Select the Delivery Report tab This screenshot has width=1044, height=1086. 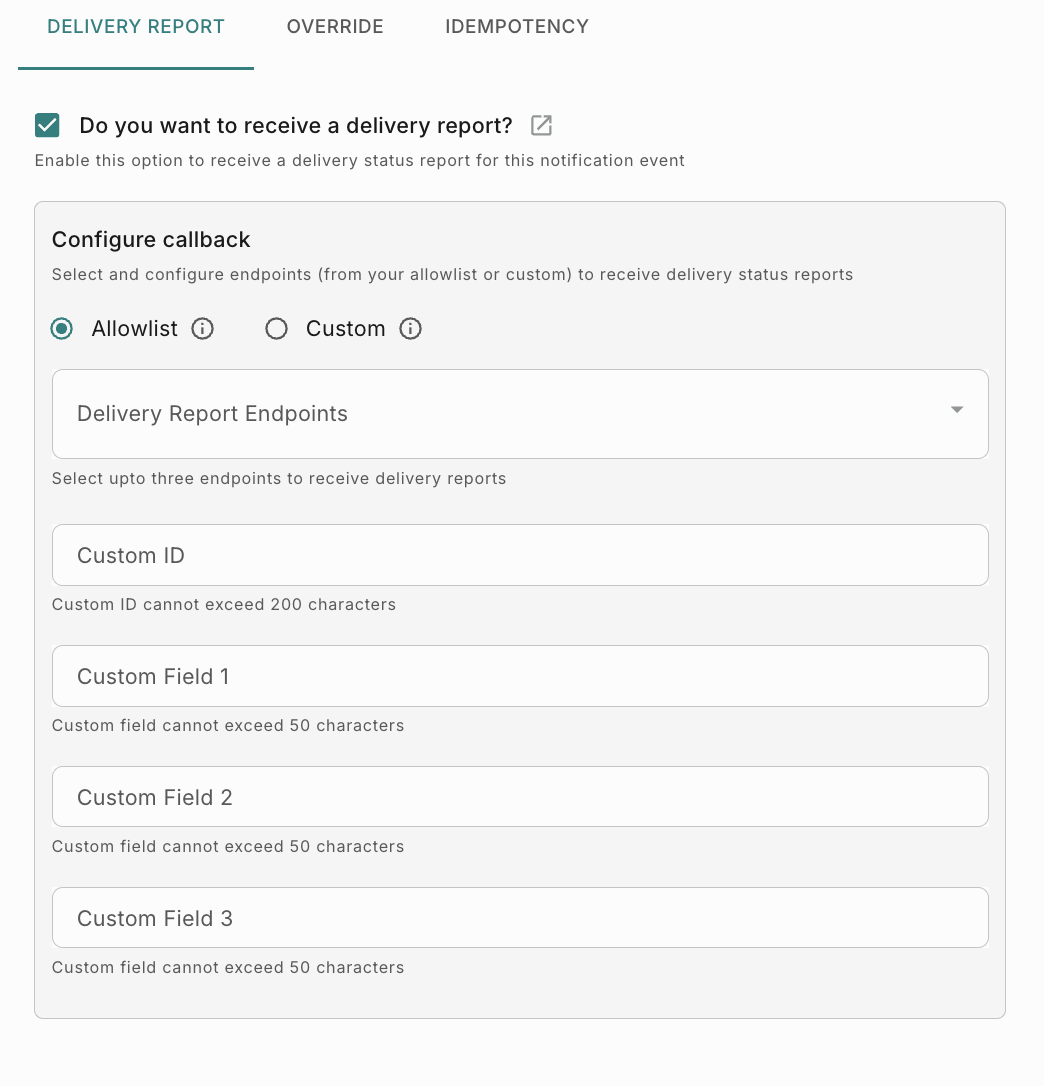point(136,27)
